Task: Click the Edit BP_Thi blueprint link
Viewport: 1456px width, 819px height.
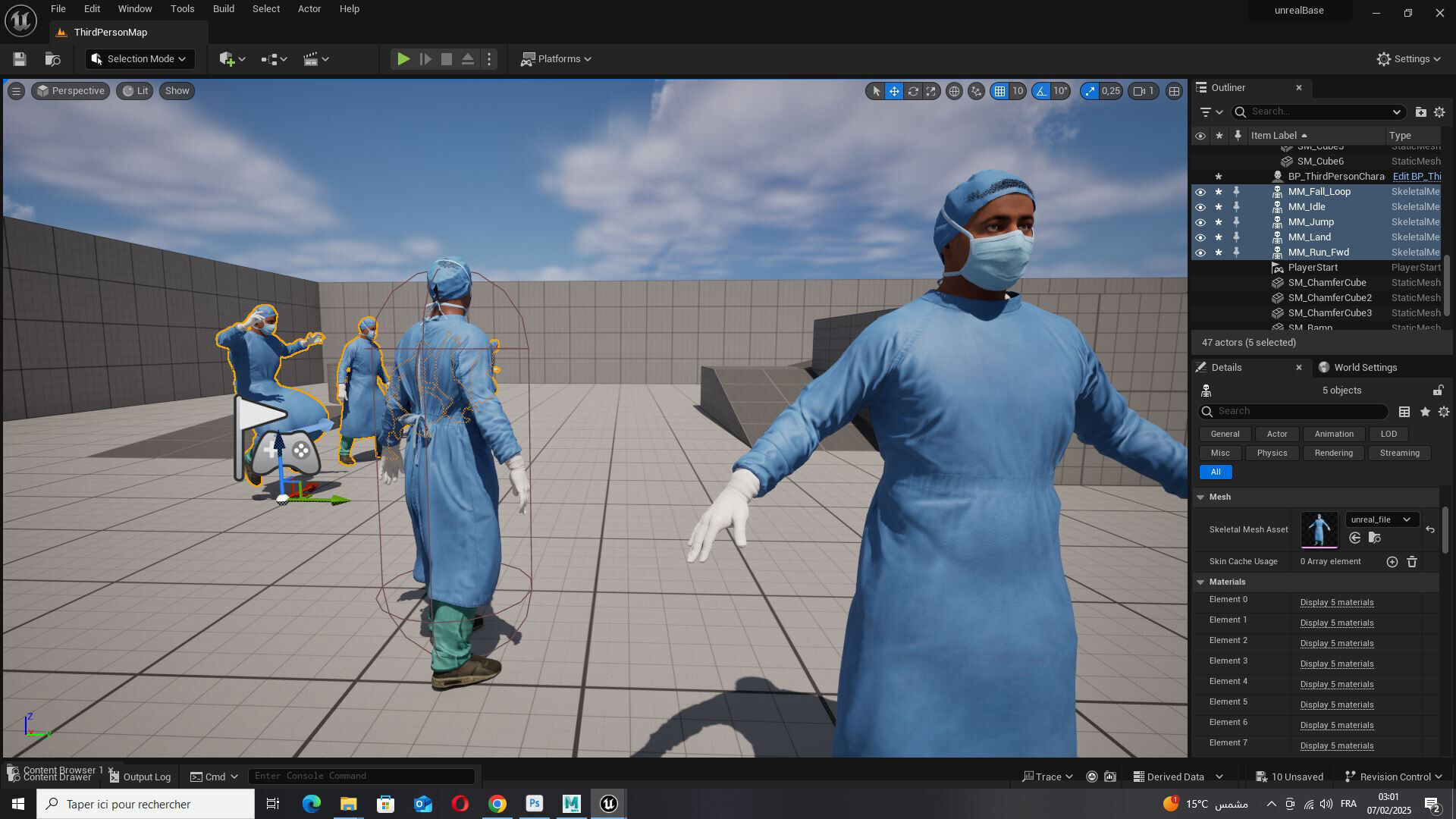Action: (1417, 177)
